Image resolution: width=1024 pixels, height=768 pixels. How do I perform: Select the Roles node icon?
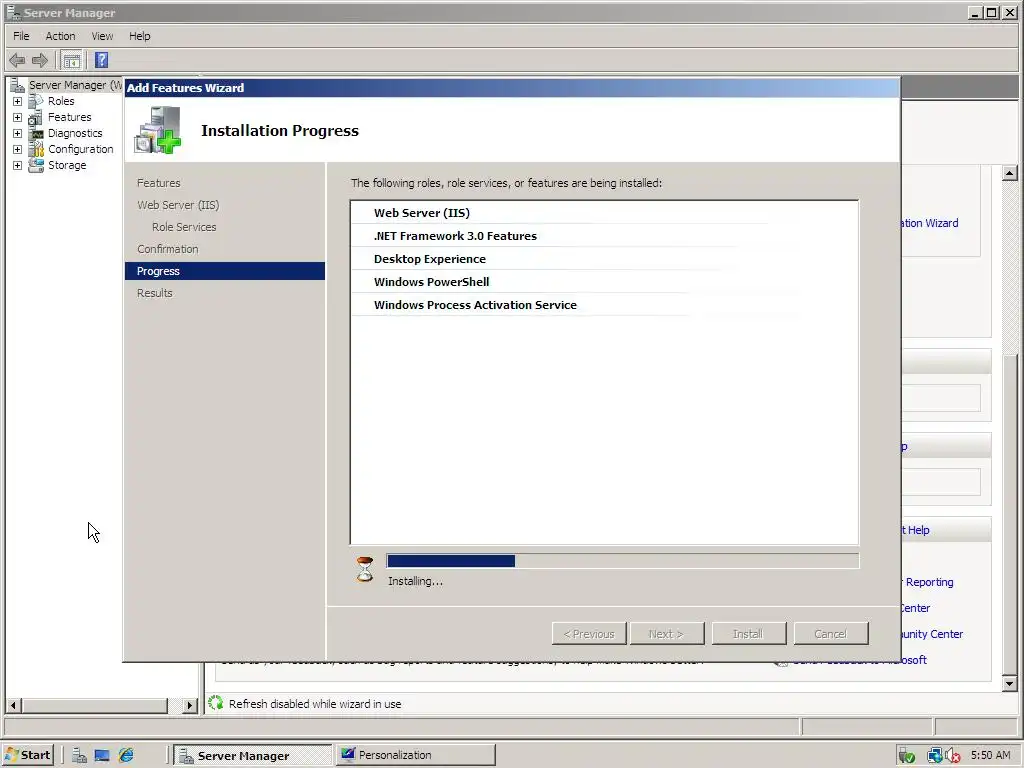(36, 101)
